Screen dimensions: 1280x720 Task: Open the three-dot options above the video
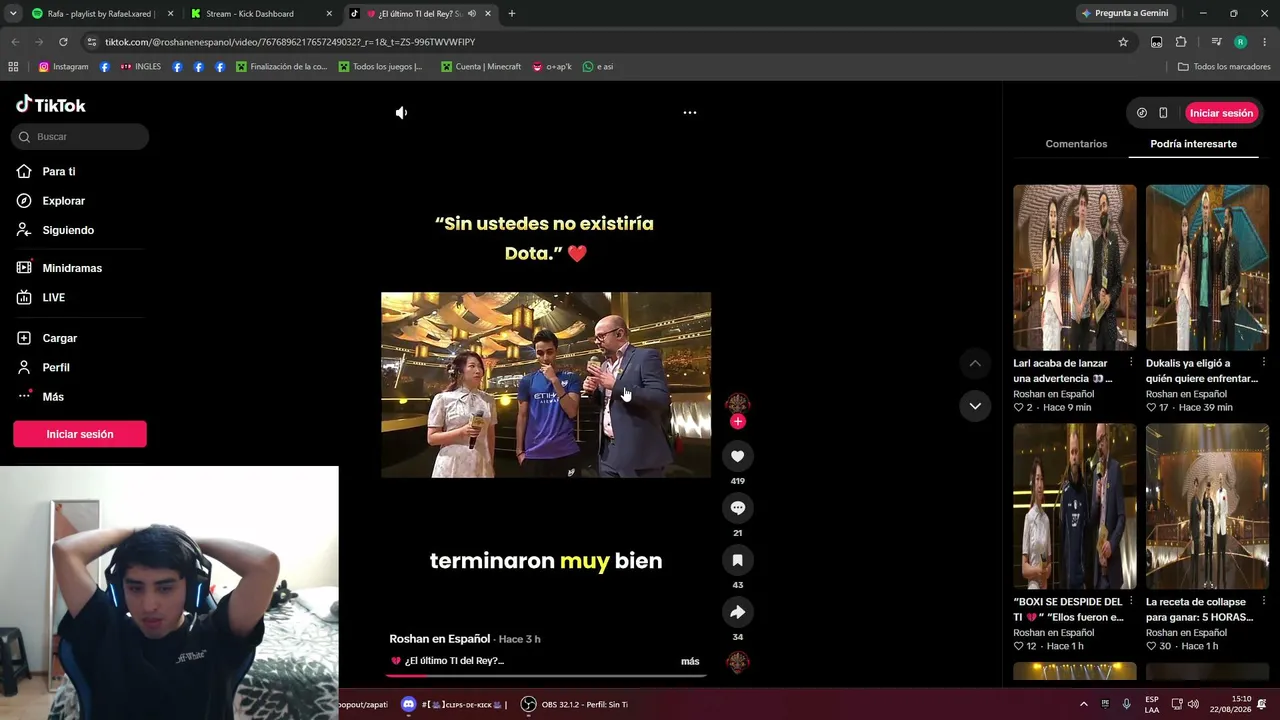689,113
